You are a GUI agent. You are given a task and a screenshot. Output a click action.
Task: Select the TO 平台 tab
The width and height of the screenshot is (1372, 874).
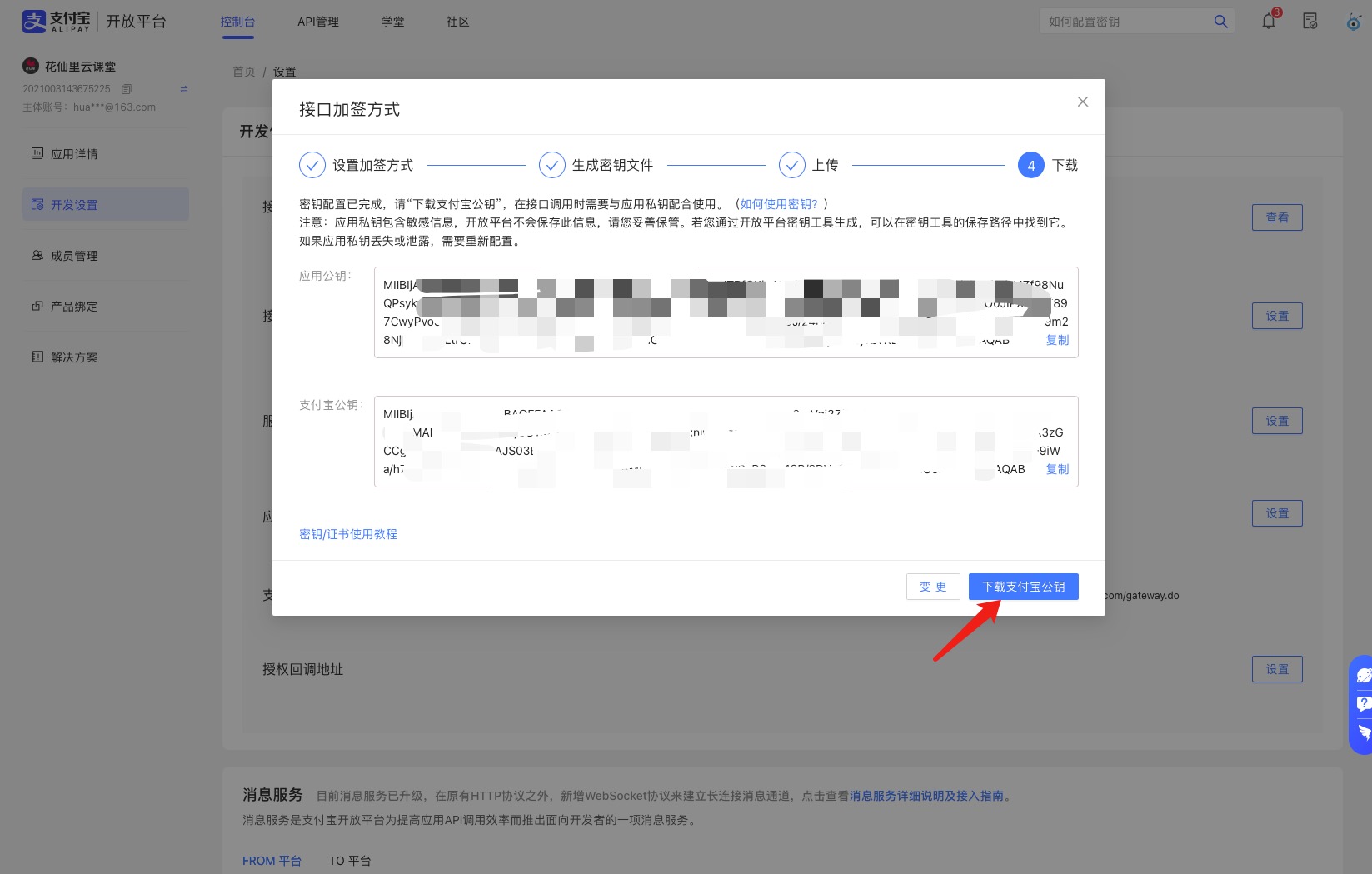pos(350,861)
